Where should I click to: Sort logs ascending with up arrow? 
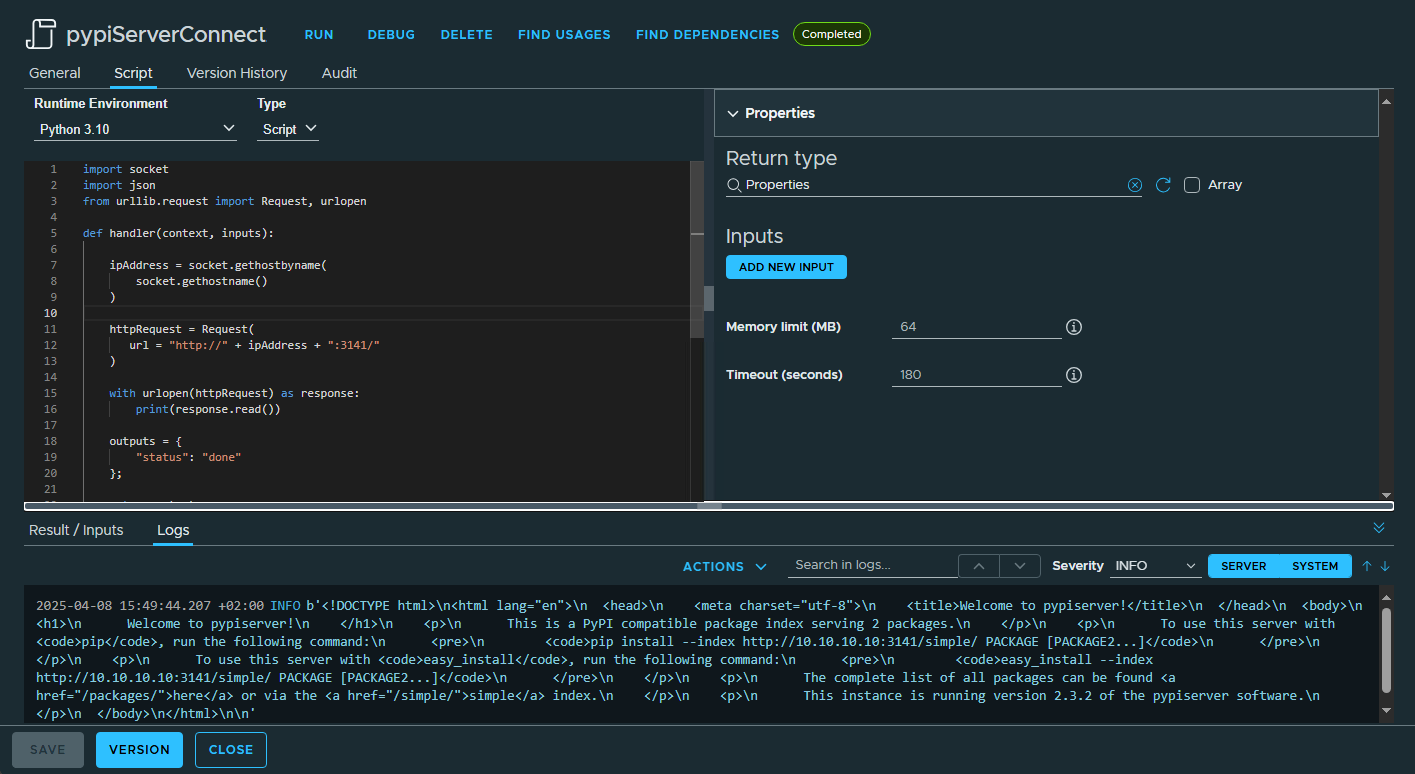coord(1367,566)
